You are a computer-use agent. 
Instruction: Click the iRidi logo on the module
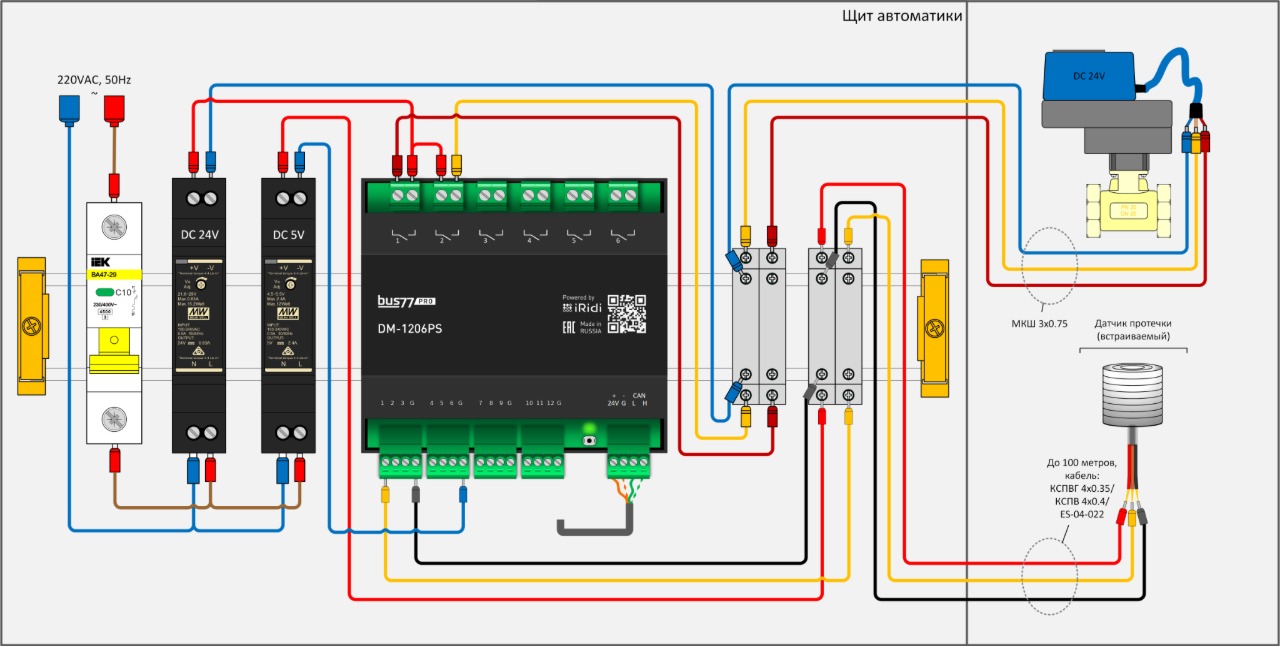580,307
